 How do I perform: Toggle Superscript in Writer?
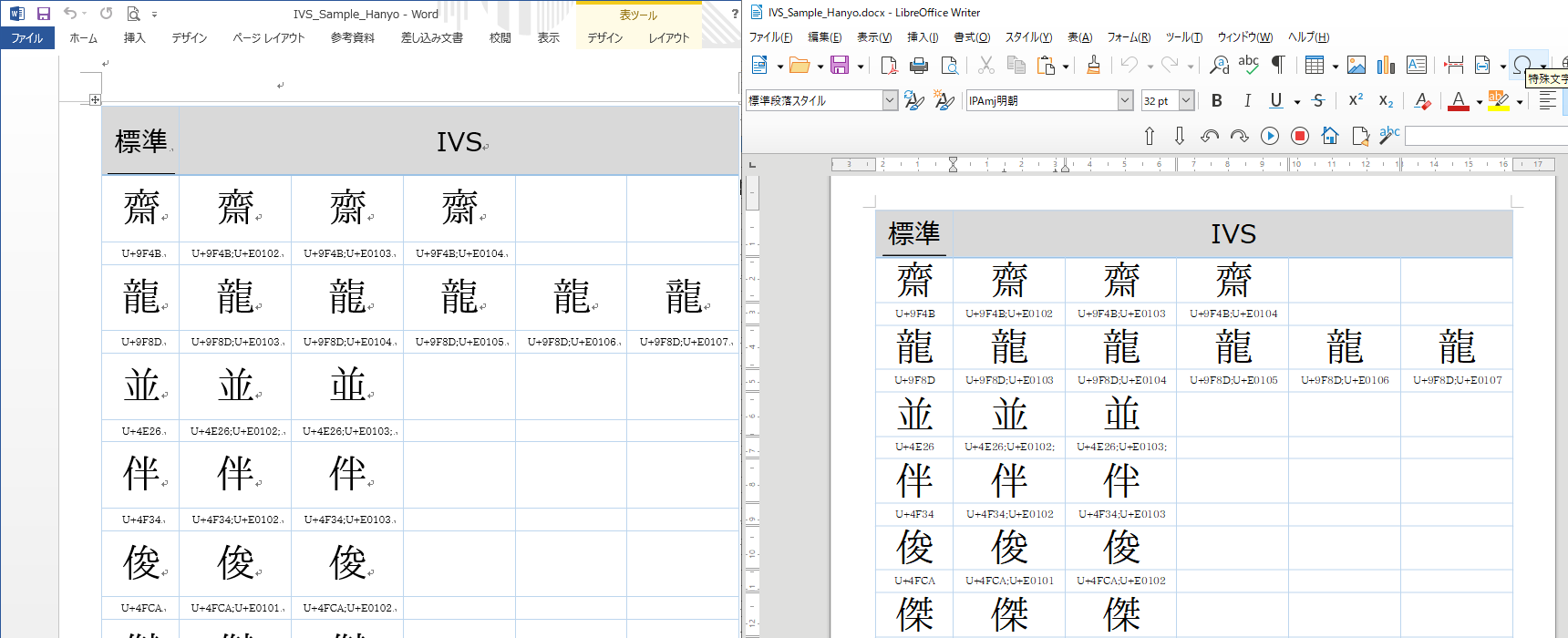[x=1356, y=100]
